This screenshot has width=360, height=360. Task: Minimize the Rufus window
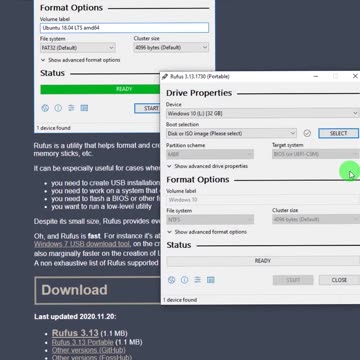coord(316,77)
